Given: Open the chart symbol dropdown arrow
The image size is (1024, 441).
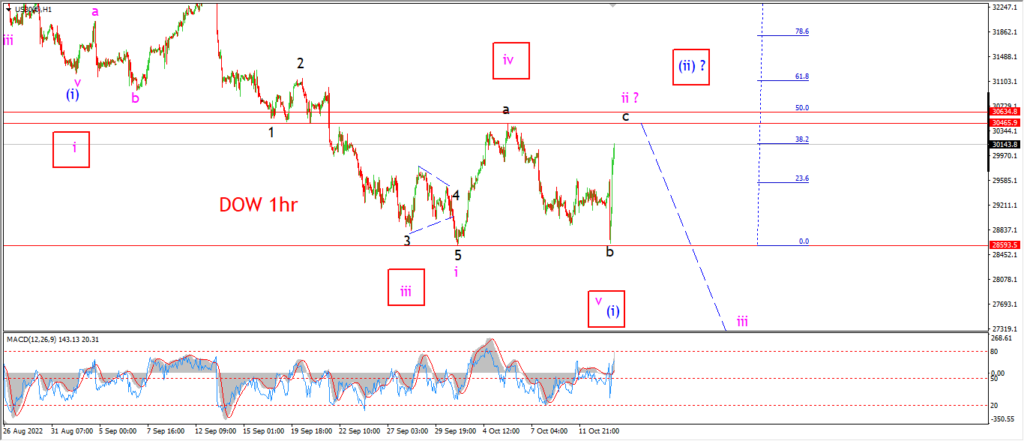Looking at the screenshot, I should 8,10.
